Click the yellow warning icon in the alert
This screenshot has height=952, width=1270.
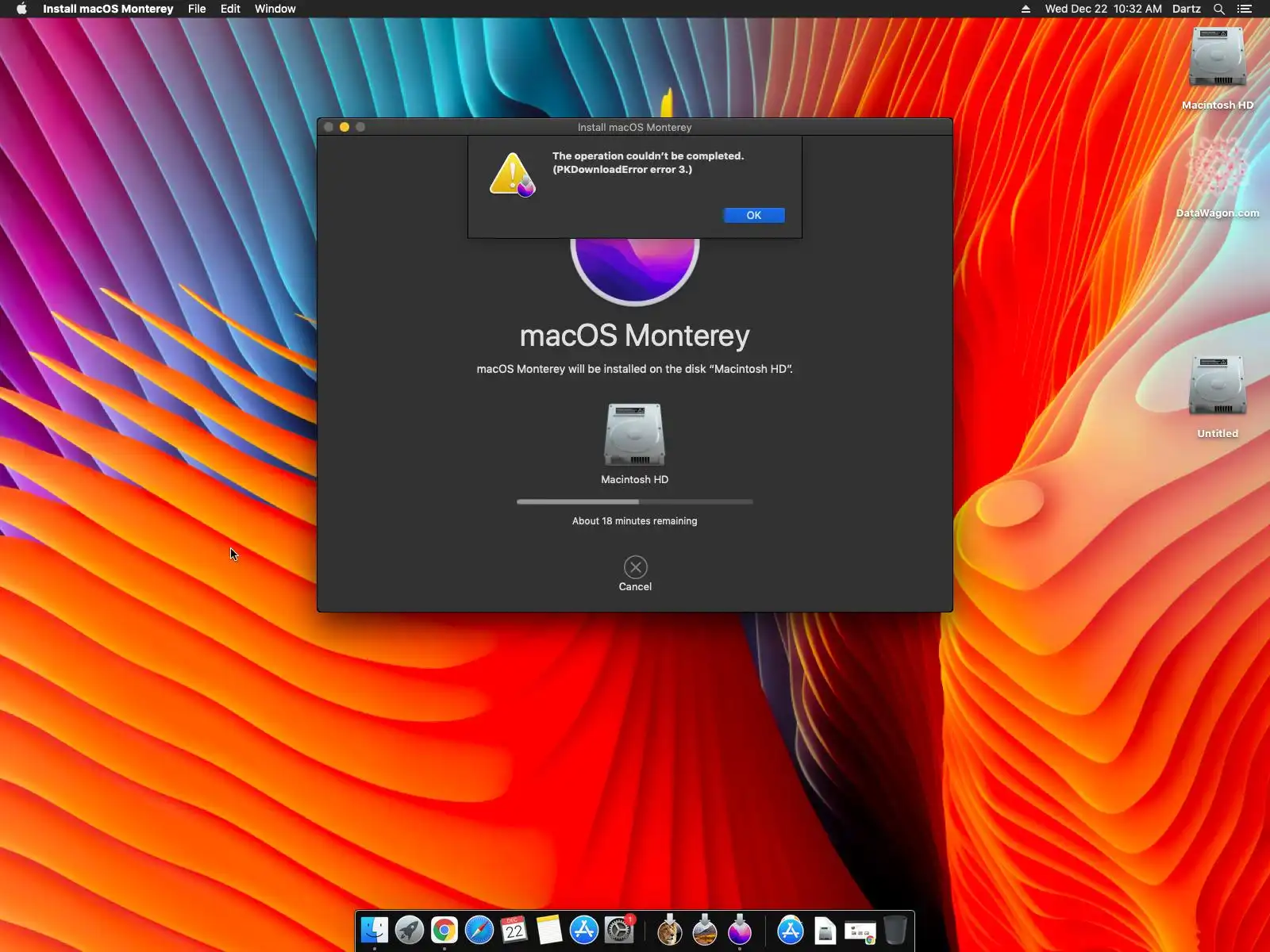[x=513, y=175]
